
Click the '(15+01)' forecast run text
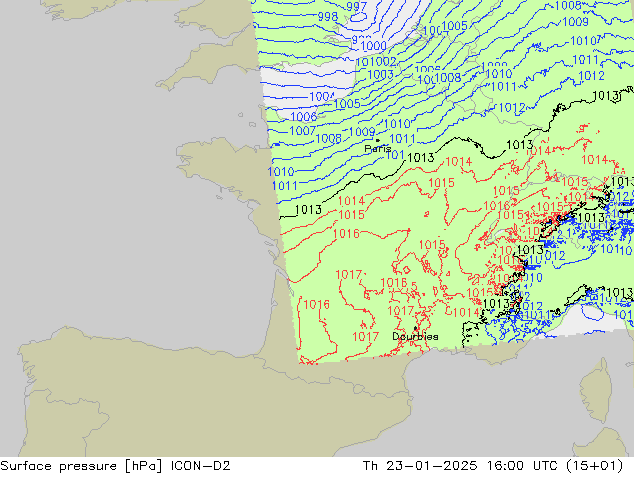pos(594,466)
